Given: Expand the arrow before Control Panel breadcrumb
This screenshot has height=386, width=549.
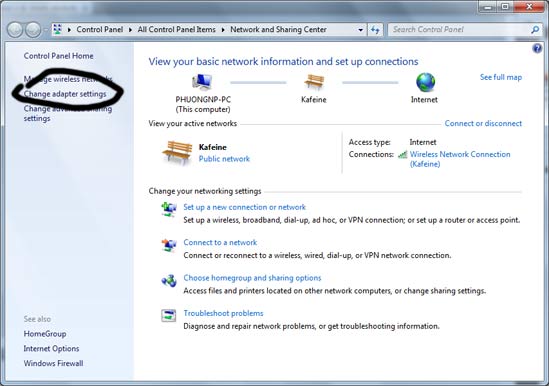Looking at the screenshot, I should [69, 30].
